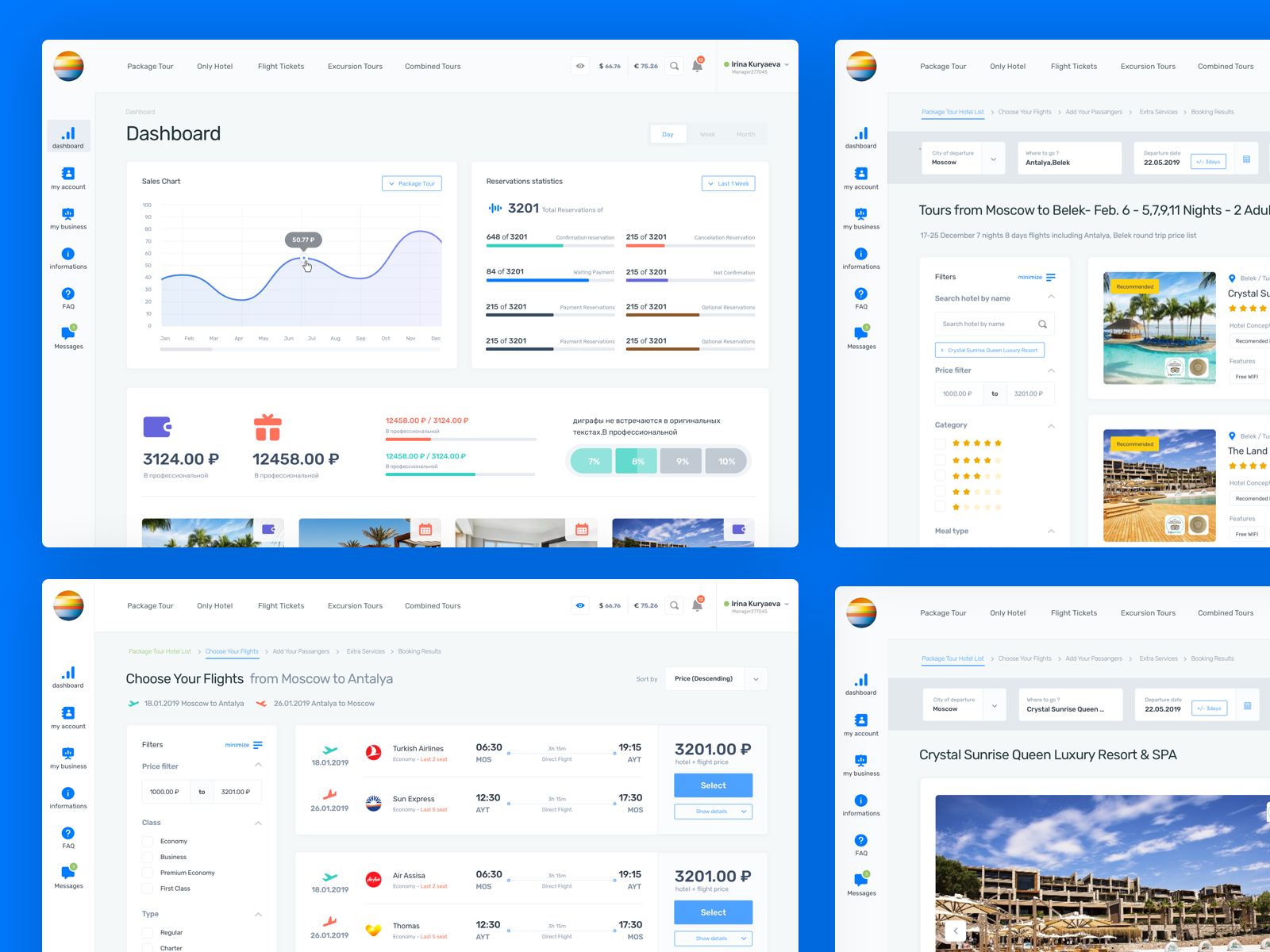Select the dashboard icon in the left sidebar
This screenshot has width=1270, height=952.
[x=67, y=136]
